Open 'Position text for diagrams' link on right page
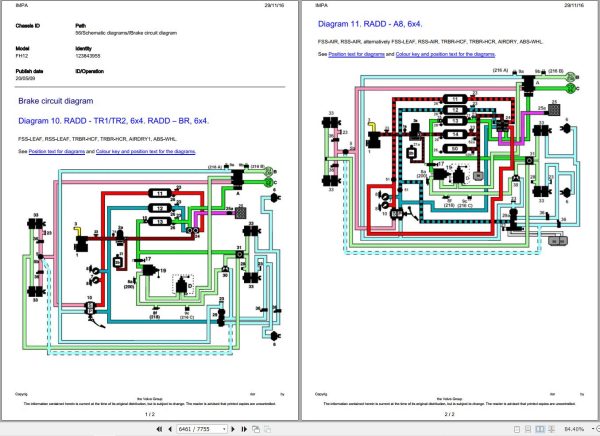 click(x=356, y=54)
